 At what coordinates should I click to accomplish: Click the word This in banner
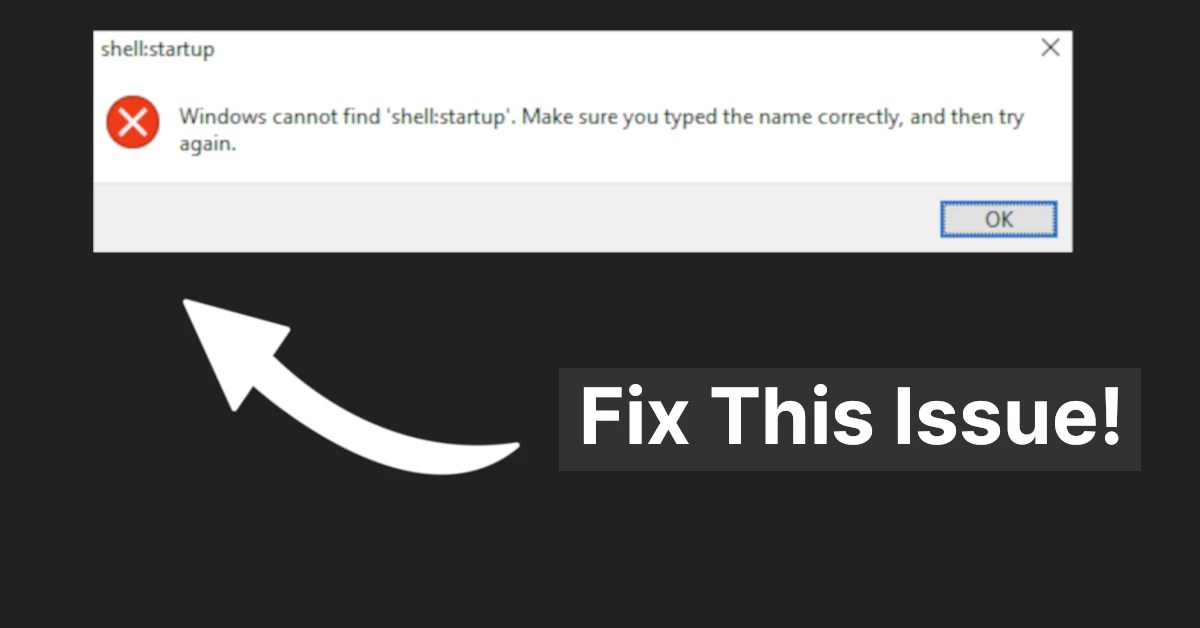coord(792,418)
